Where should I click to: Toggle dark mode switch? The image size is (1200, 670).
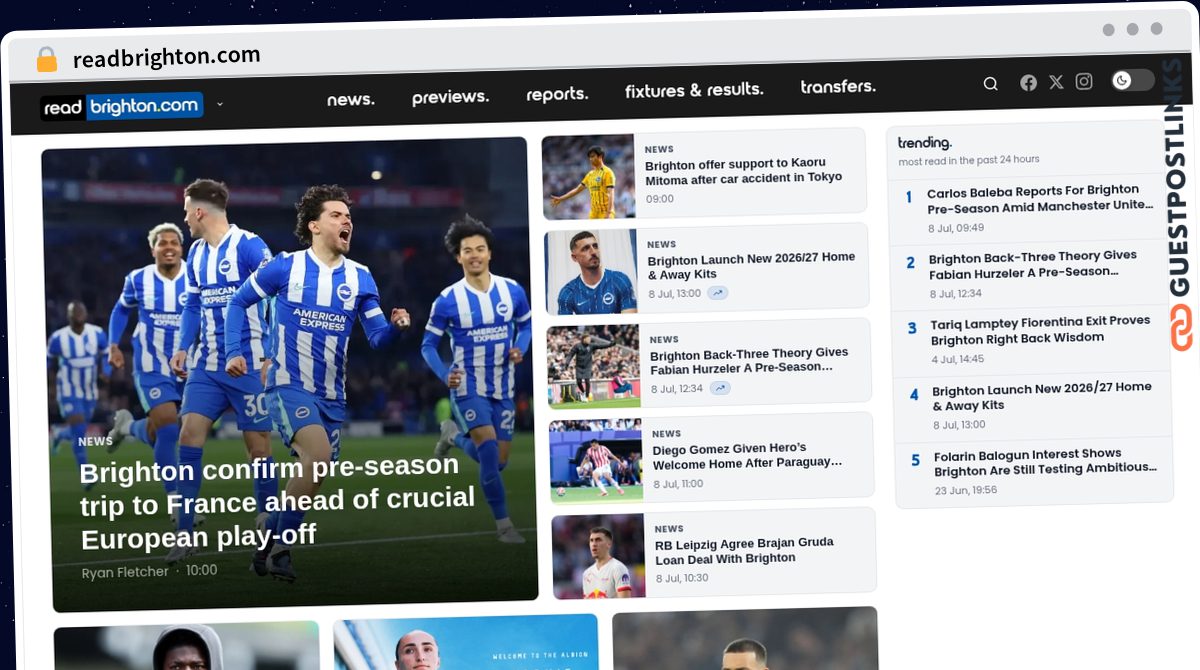pyautogui.click(x=1133, y=80)
